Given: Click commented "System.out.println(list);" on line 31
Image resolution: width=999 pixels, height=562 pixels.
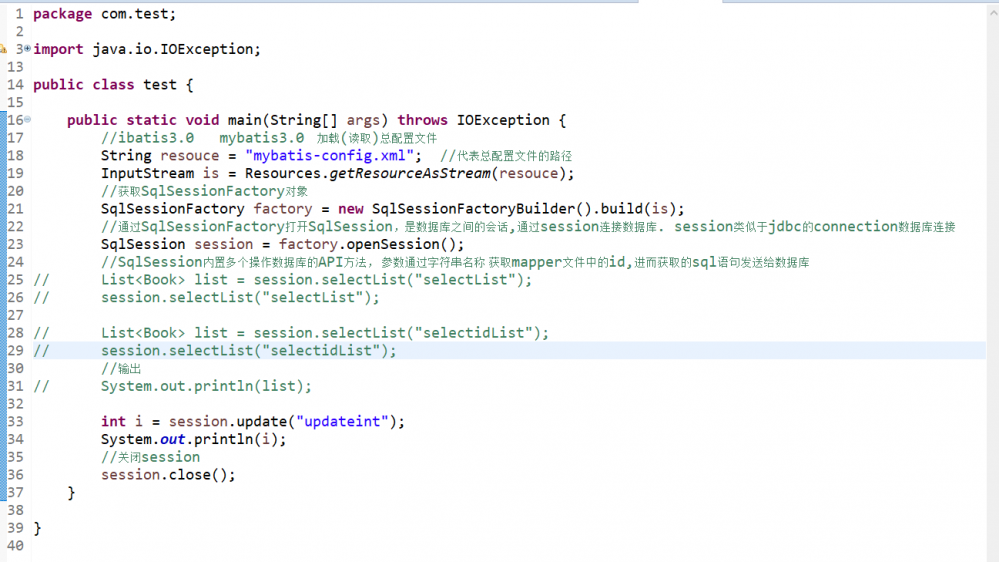Looking at the screenshot, I should click(206, 387).
